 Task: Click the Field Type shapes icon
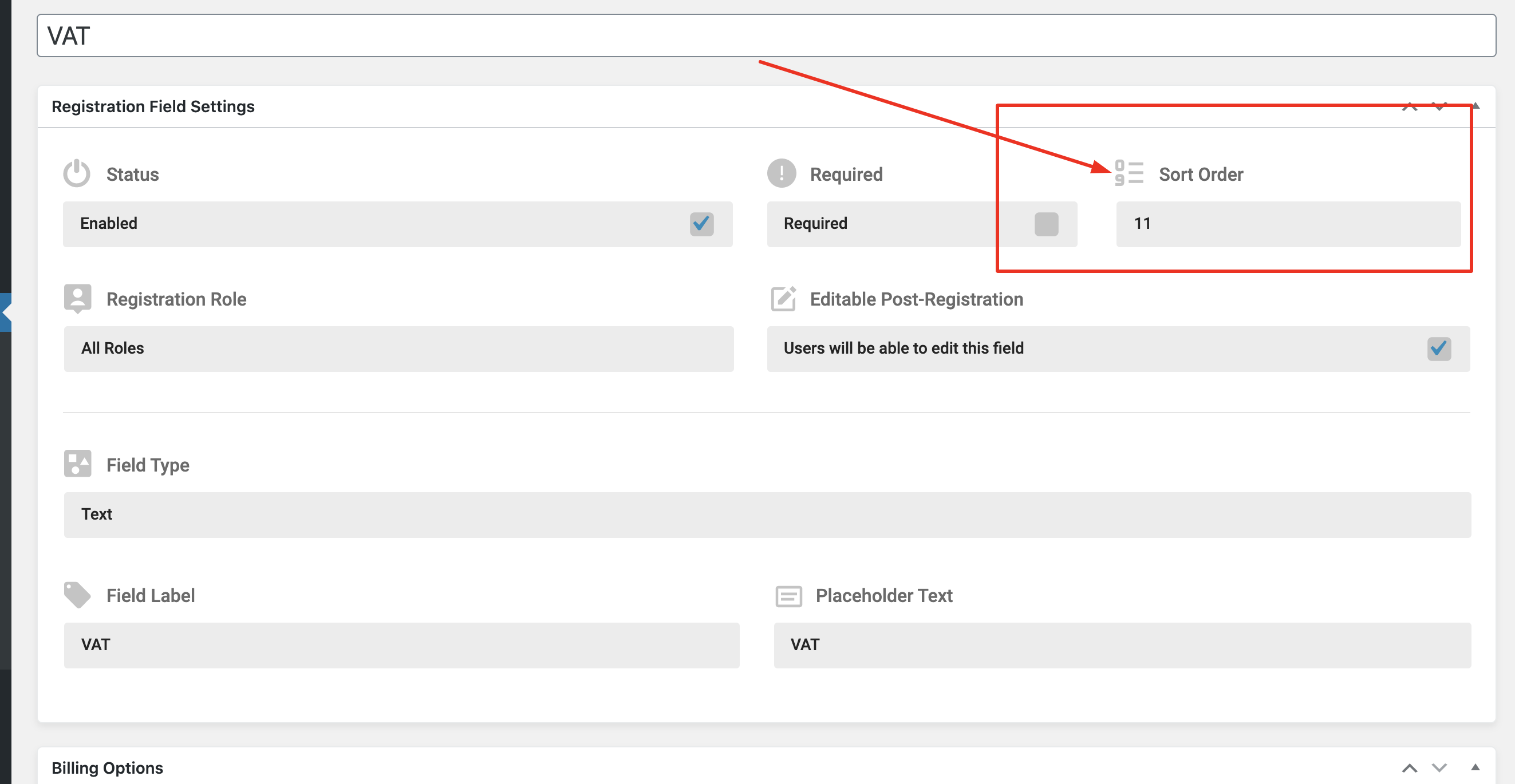point(78,464)
